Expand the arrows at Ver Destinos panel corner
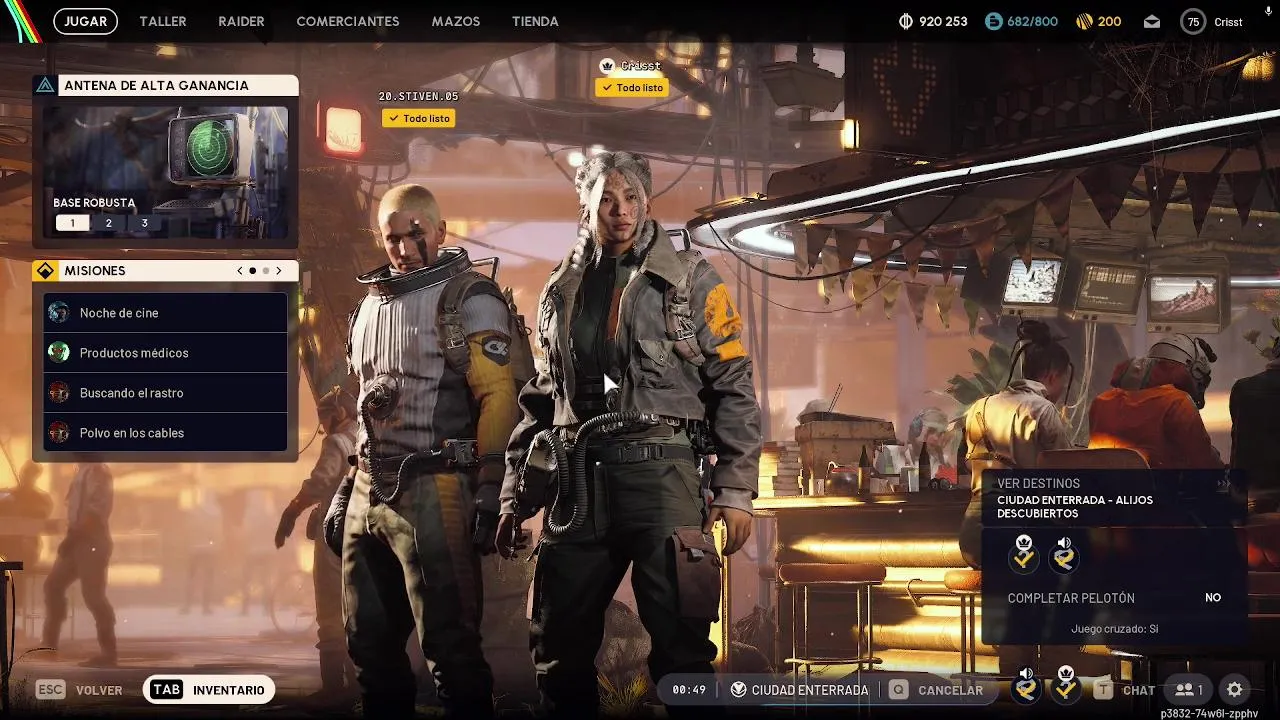The height and width of the screenshot is (720, 1280). (x=1223, y=484)
